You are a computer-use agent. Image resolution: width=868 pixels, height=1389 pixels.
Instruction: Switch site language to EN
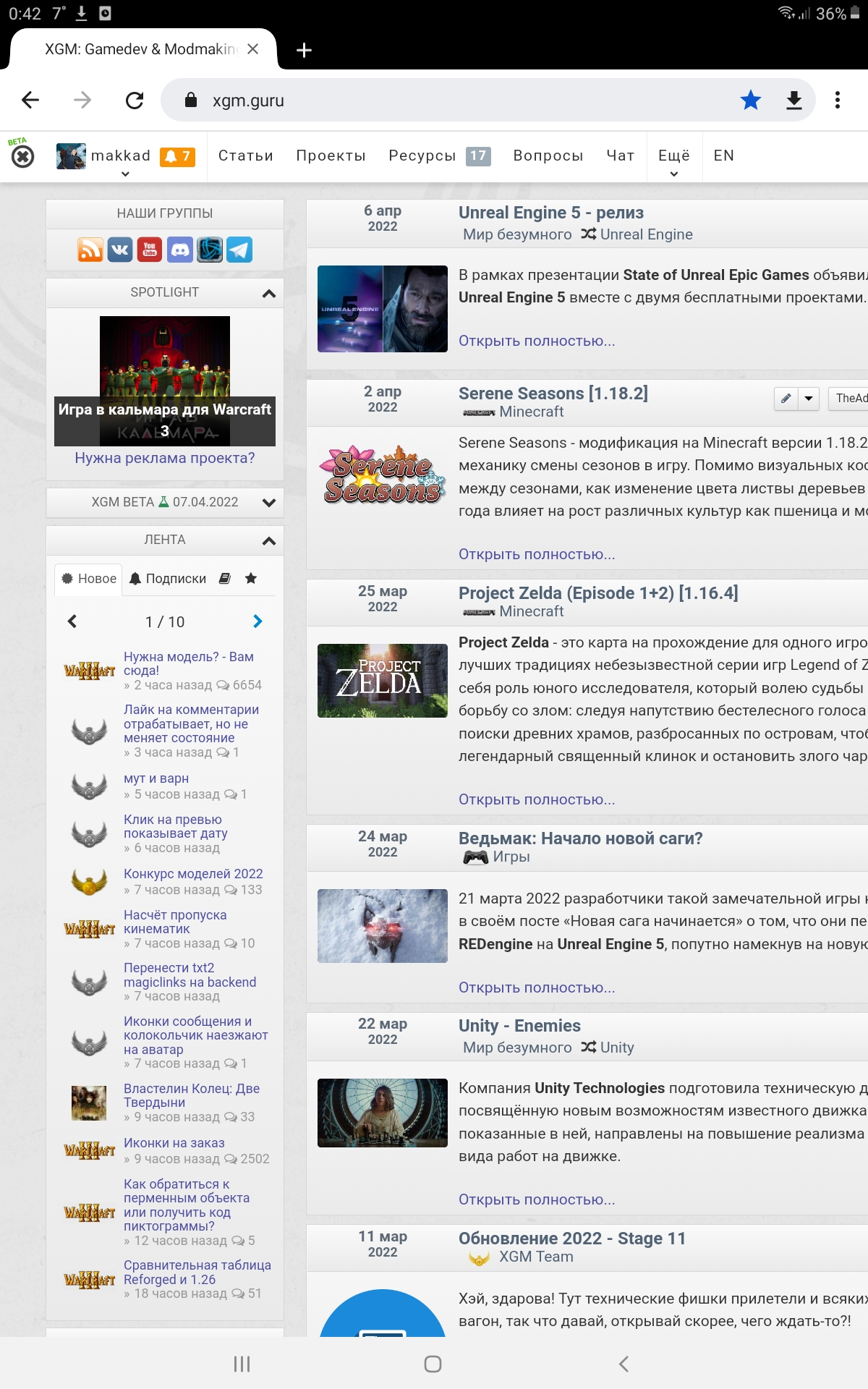pos(723,156)
